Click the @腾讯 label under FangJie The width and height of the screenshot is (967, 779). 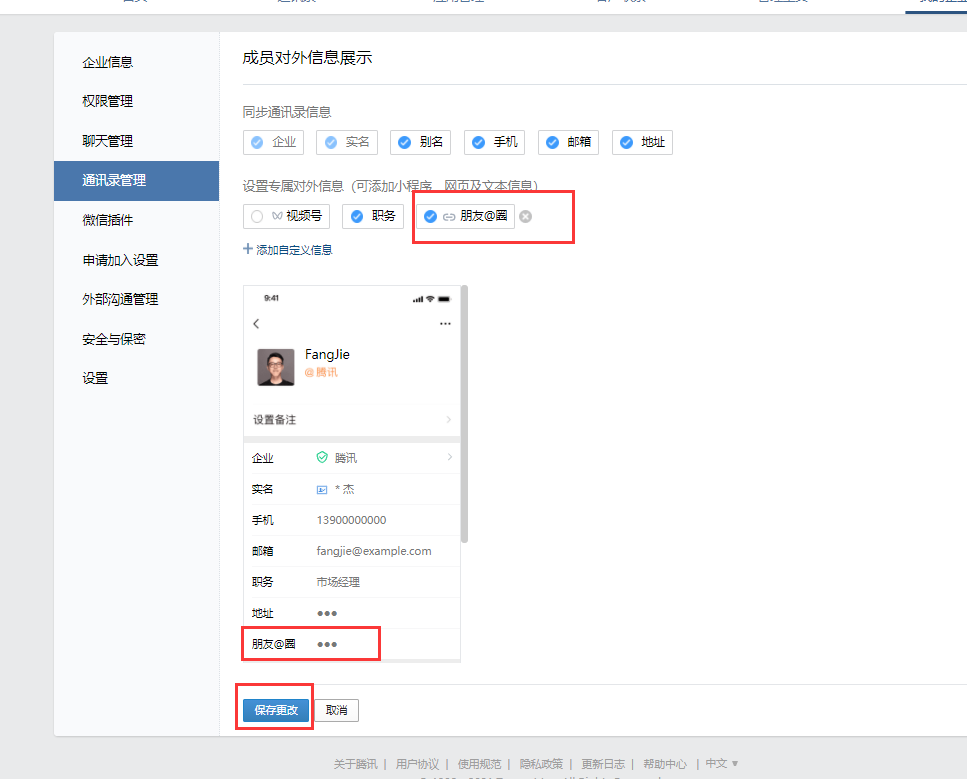[321, 372]
